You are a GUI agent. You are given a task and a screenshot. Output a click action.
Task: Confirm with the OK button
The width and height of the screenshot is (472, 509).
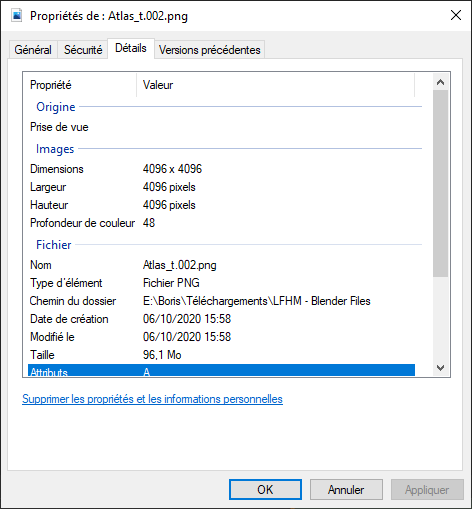tap(265, 490)
